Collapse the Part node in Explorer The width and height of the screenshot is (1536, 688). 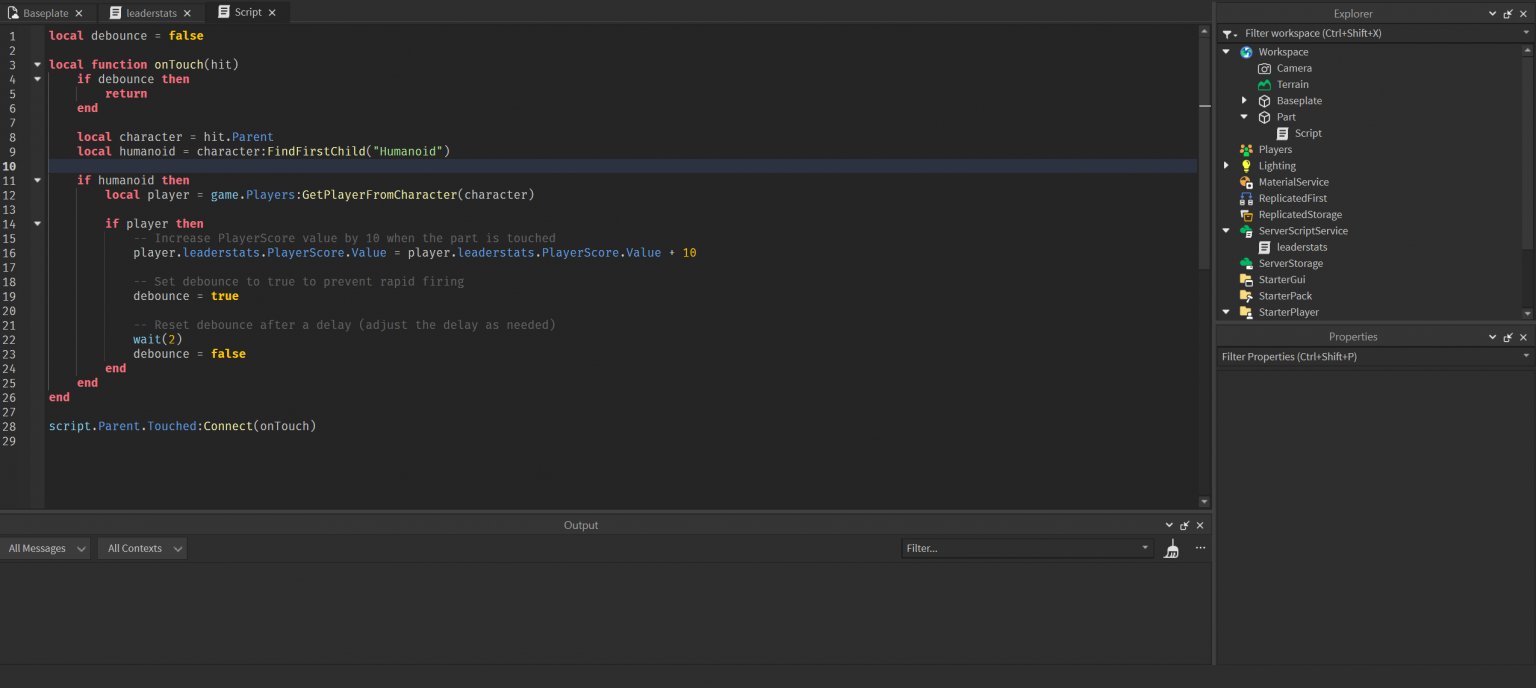(x=1244, y=116)
